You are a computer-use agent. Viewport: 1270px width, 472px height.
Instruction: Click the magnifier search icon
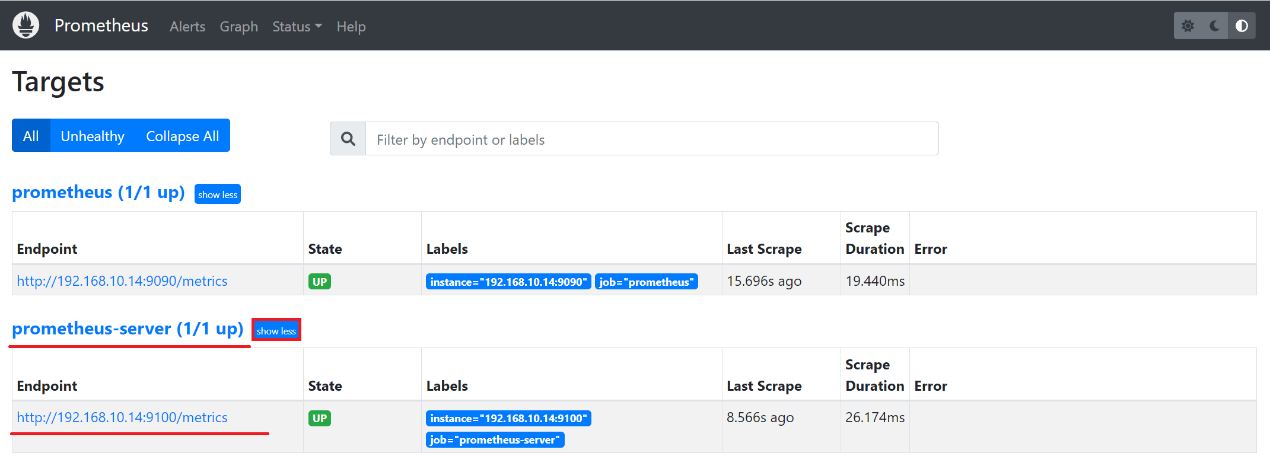[348, 139]
